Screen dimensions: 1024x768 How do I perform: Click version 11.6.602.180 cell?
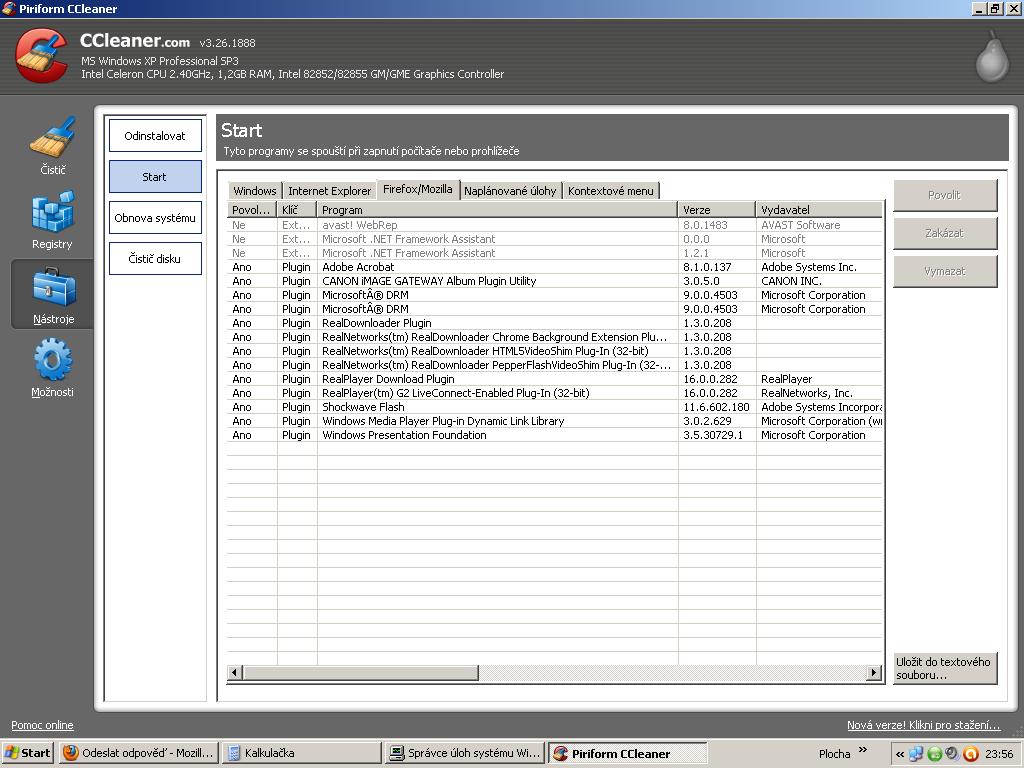(x=716, y=407)
